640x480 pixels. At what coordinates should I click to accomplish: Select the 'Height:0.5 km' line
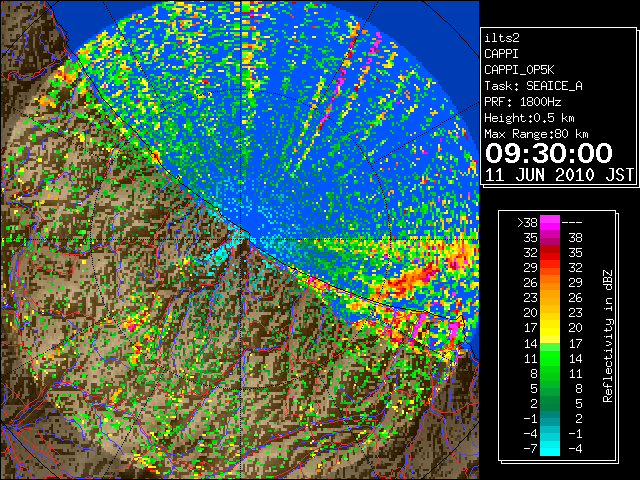529,118
